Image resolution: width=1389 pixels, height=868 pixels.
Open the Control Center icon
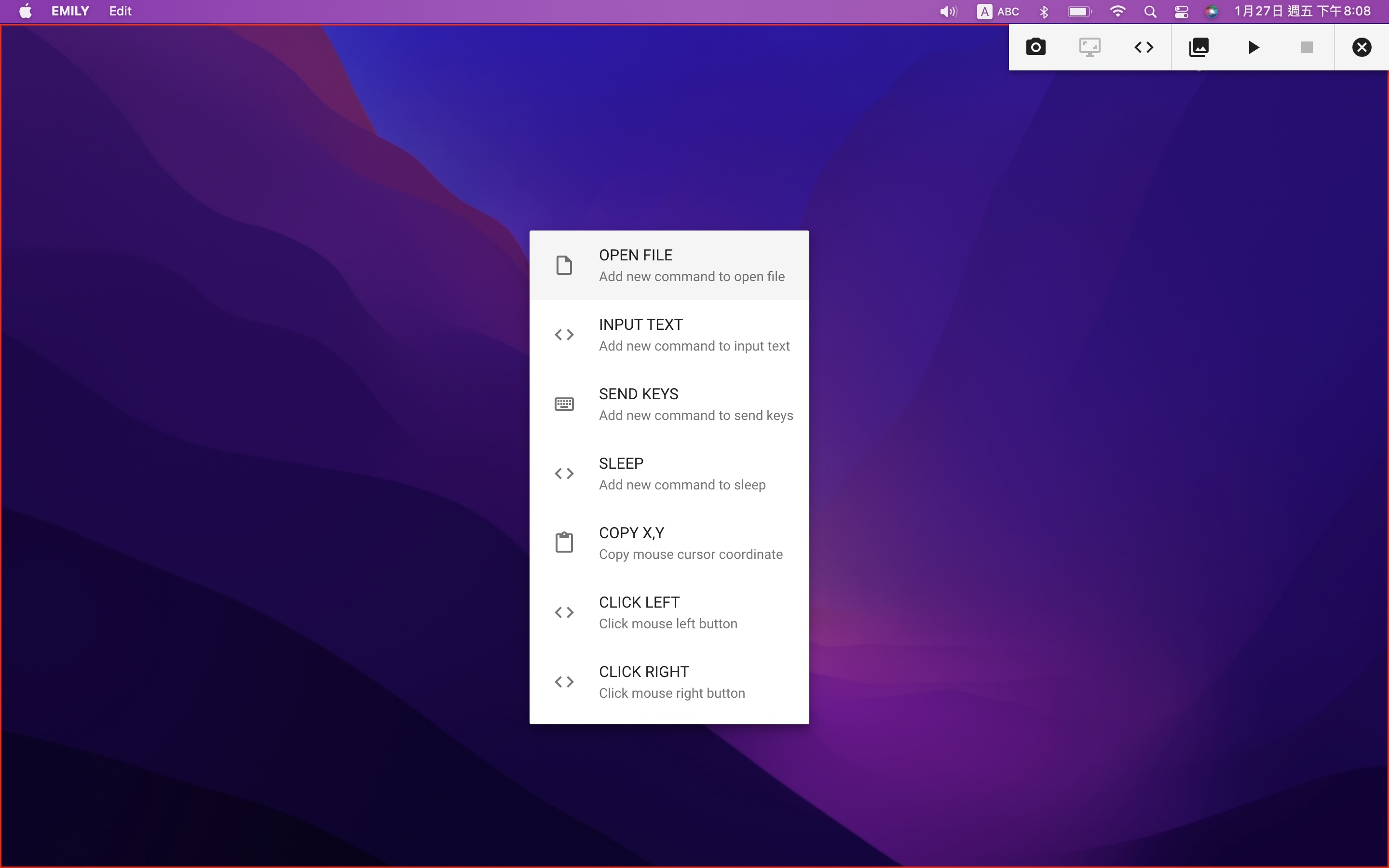(1181, 12)
